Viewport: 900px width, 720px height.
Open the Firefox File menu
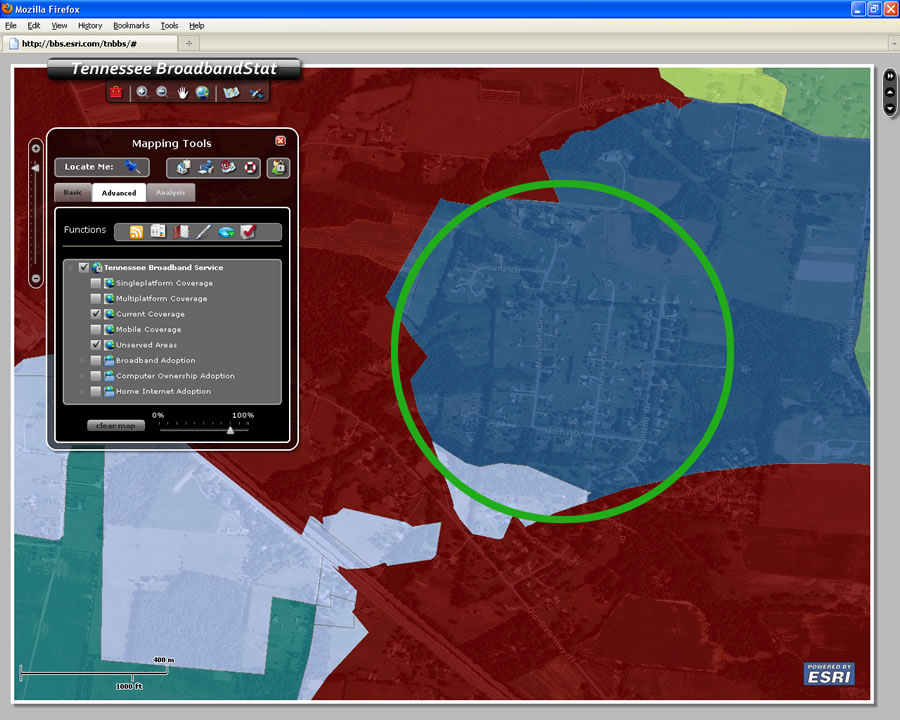tap(11, 26)
